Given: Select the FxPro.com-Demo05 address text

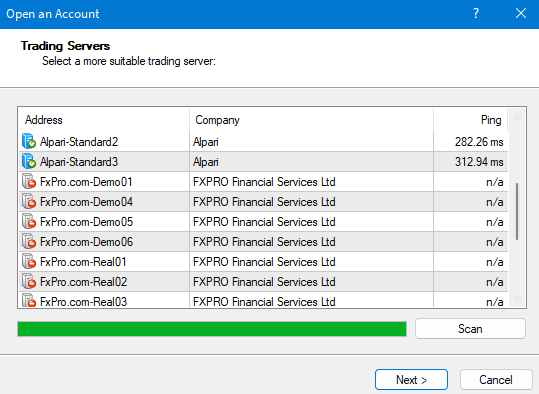Looking at the screenshot, I should (x=86, y=221).
